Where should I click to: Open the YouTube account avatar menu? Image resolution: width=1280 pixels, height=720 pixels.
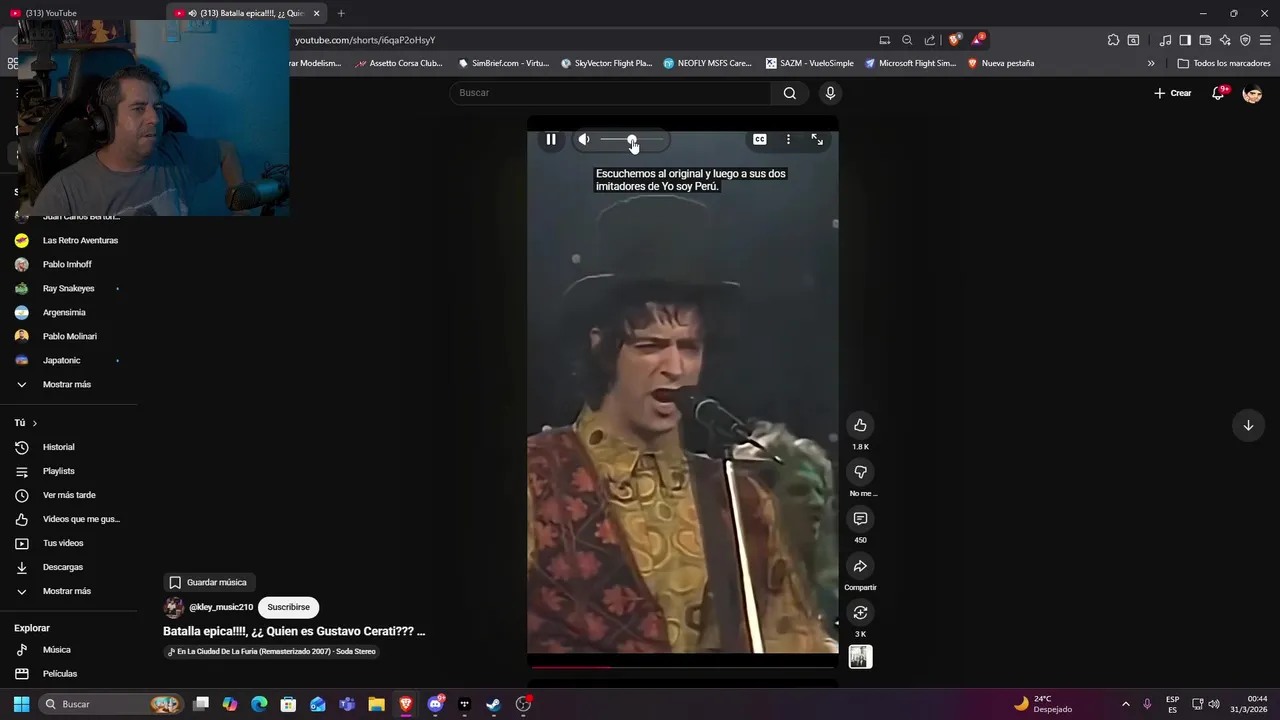coord(1252,93)
